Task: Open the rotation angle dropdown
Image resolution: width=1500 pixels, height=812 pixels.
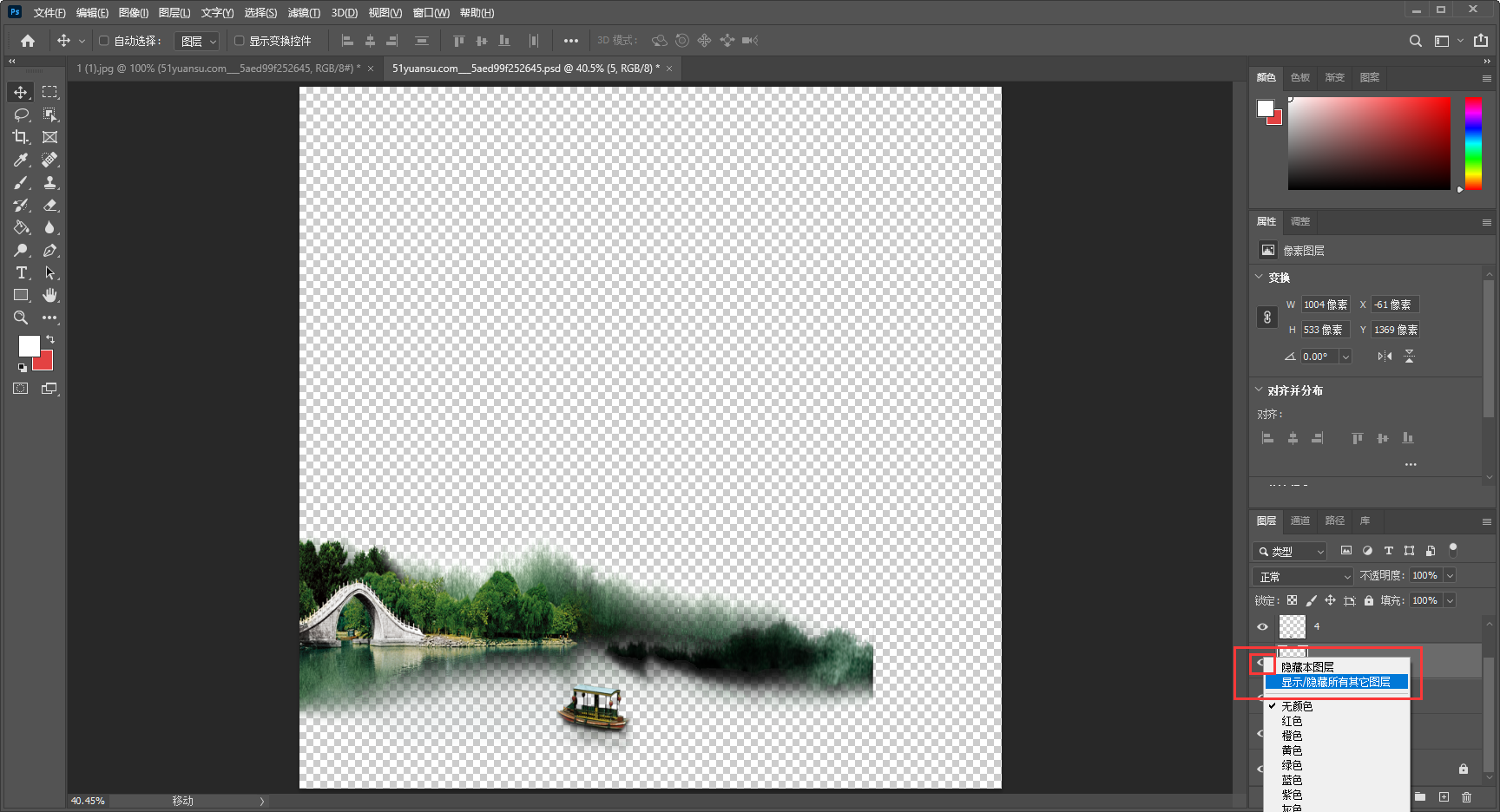Action: click(x=1345, y=357)
